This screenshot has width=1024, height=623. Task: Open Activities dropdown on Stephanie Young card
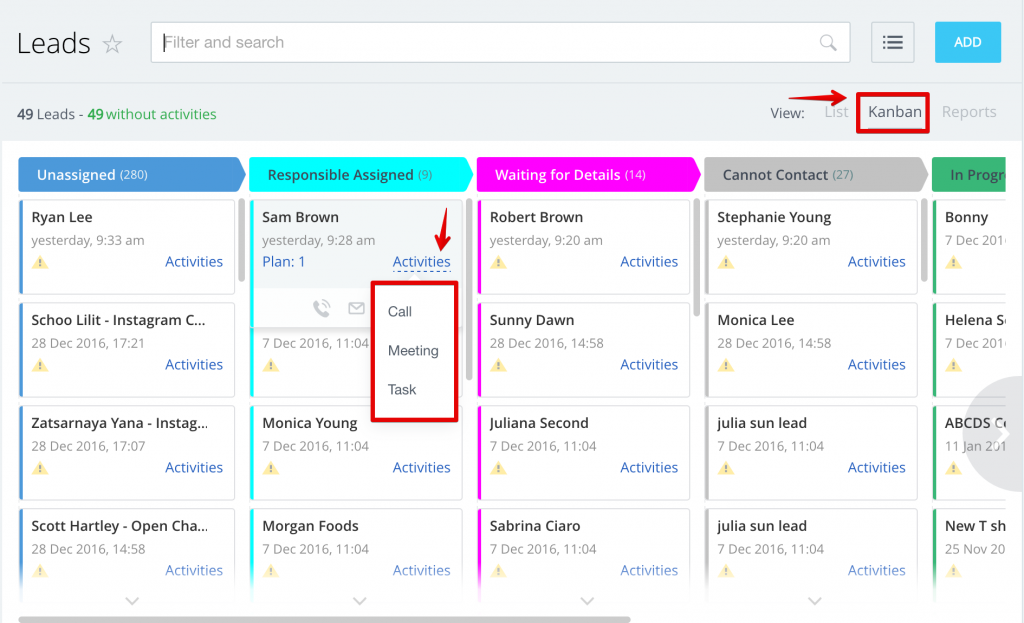876,262
